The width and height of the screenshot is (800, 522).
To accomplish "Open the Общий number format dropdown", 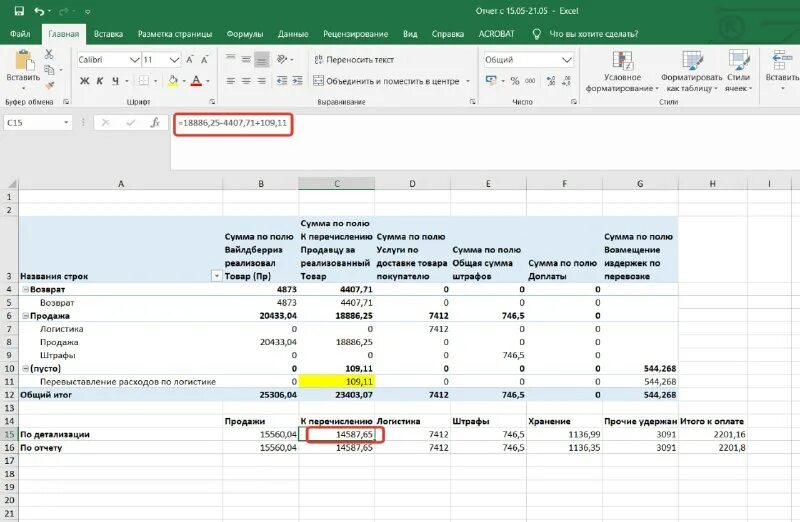I will click(567, 60).
